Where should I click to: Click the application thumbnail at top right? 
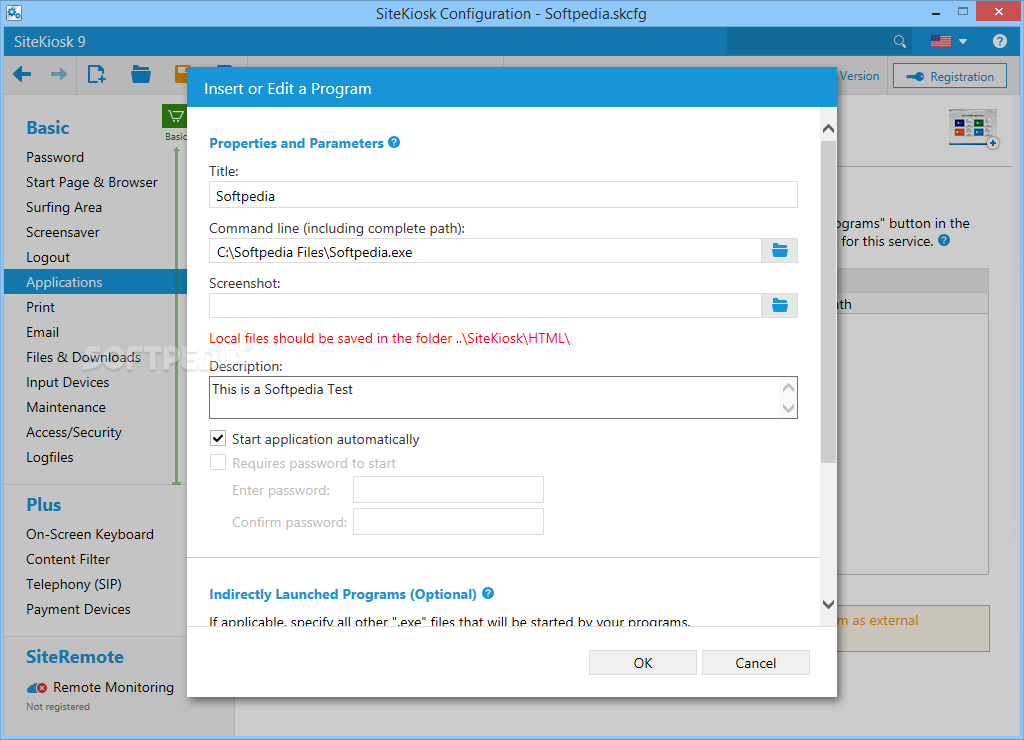pos(973,128)
